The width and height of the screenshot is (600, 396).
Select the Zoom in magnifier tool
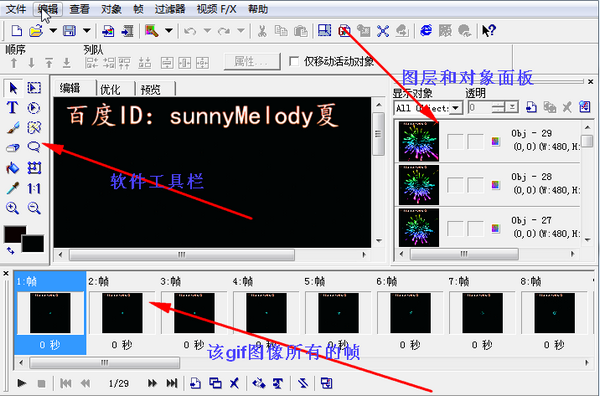(13, 208)
